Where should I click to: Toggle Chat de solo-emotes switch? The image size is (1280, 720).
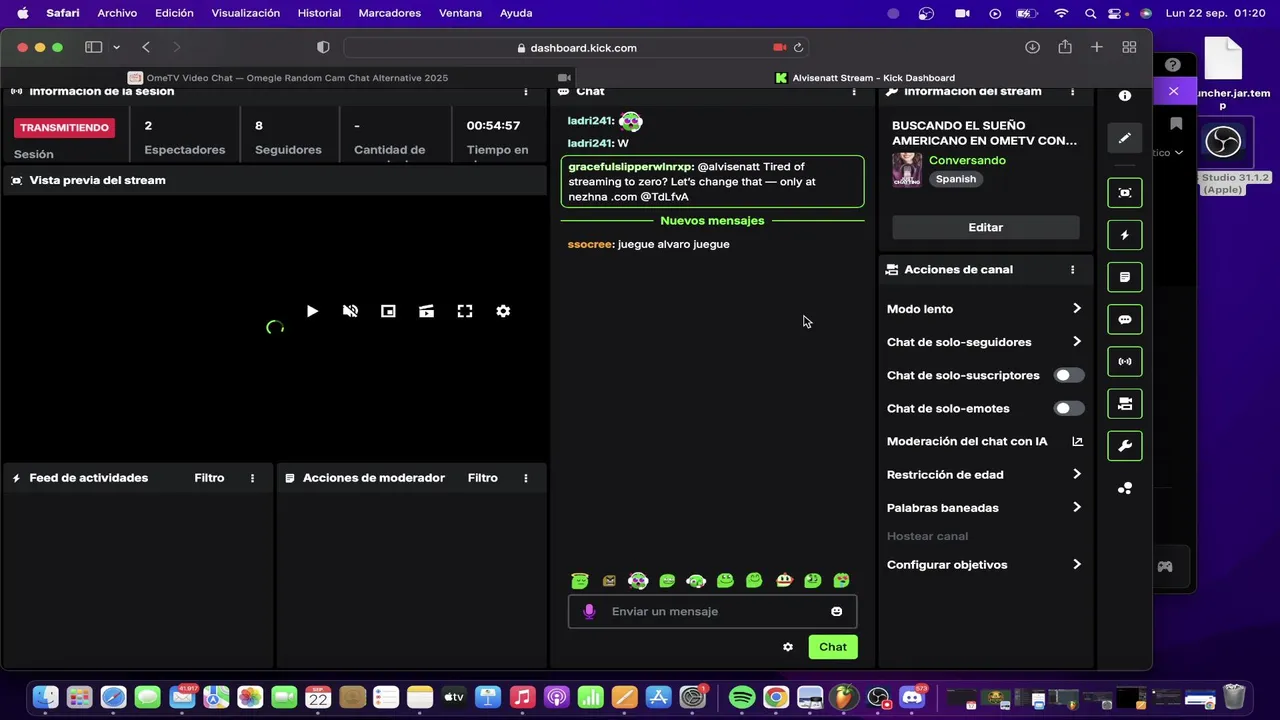click(1069, 408)
